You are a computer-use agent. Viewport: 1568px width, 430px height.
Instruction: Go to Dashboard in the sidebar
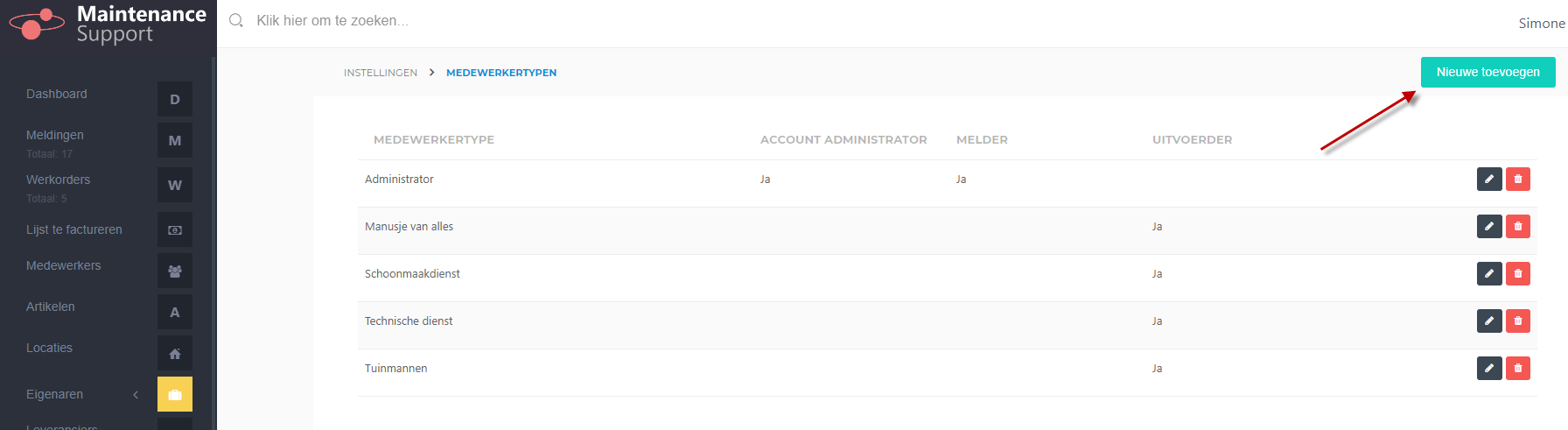[x=57, y=94]
